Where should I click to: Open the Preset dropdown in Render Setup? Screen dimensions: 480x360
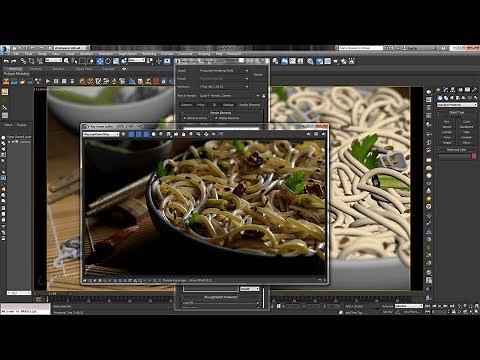point(224,79)
